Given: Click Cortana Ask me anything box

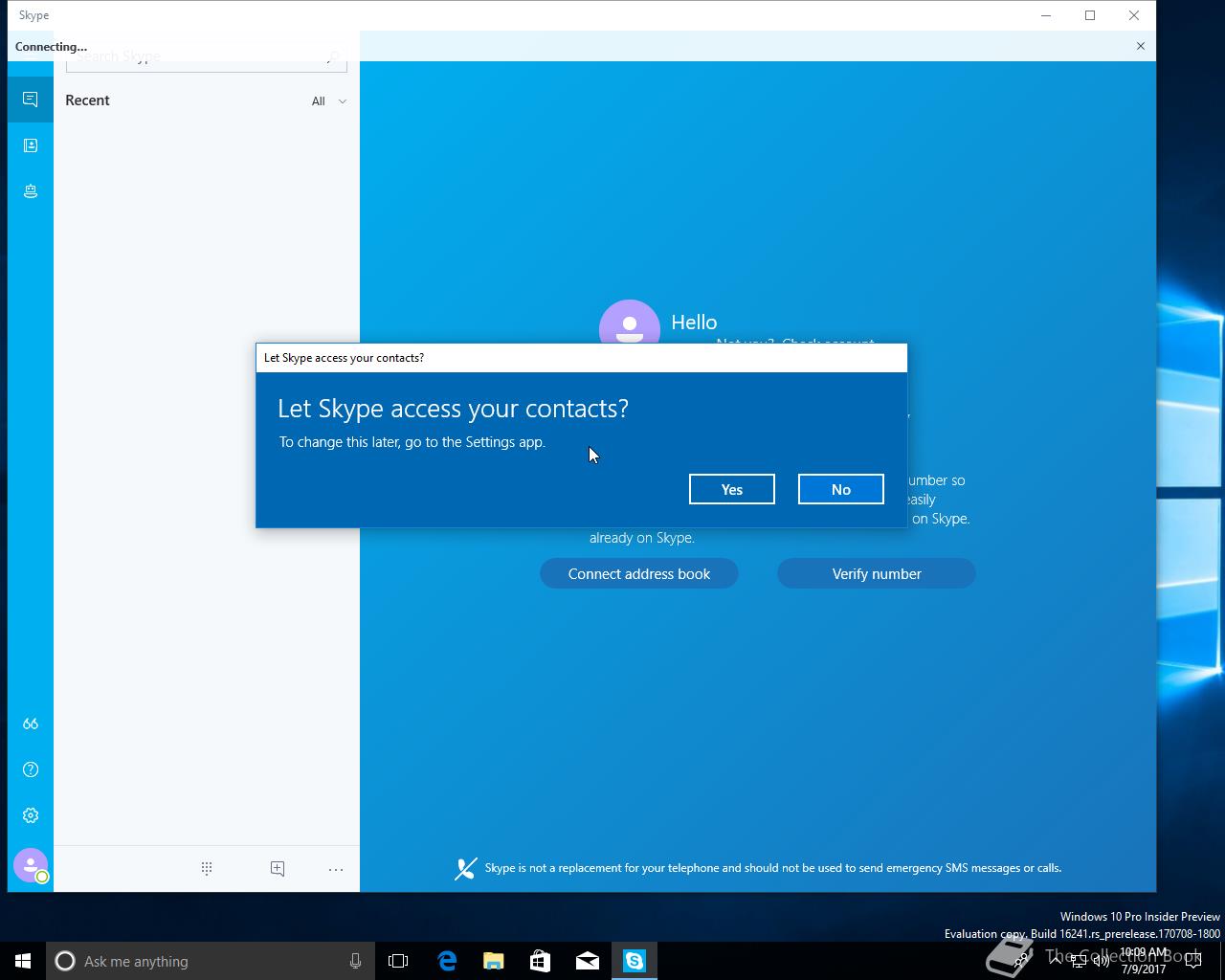Looking at the screenshot, I should click(x=210, y=961).
